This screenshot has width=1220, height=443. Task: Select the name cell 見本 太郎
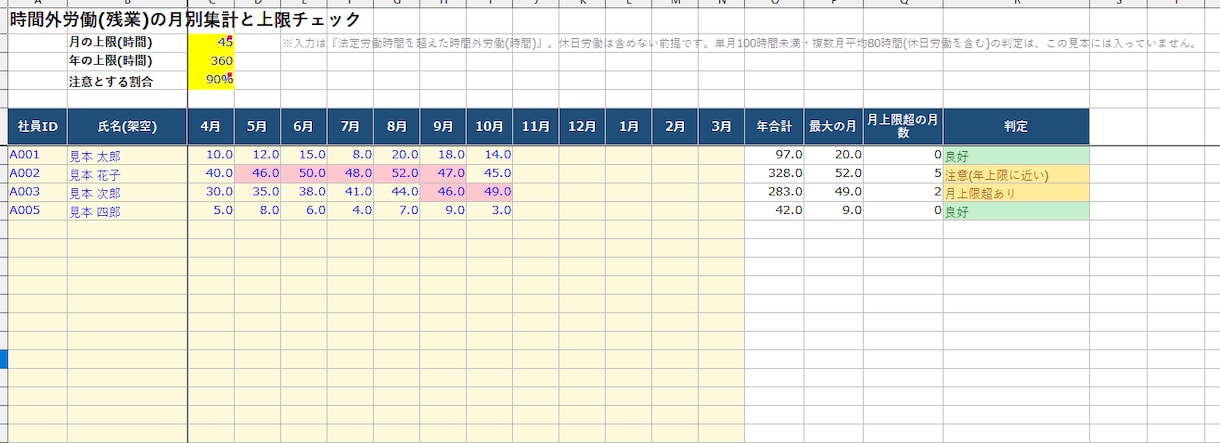(x=127, y=155)
